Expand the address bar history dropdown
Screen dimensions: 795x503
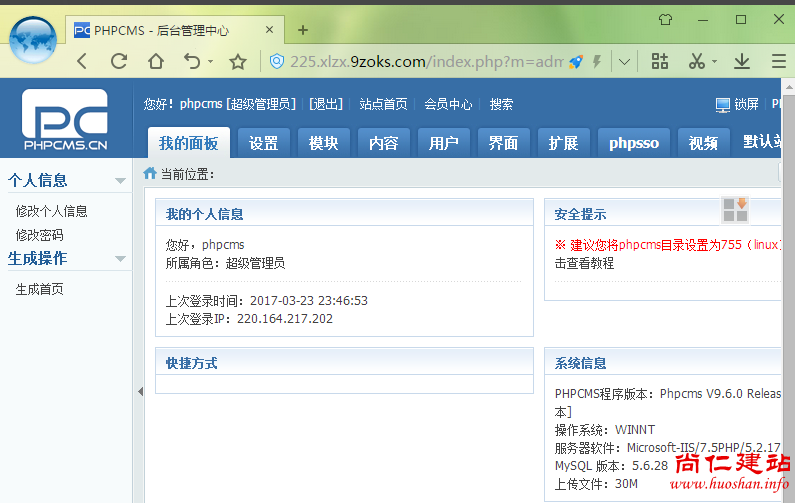point(624,62)
